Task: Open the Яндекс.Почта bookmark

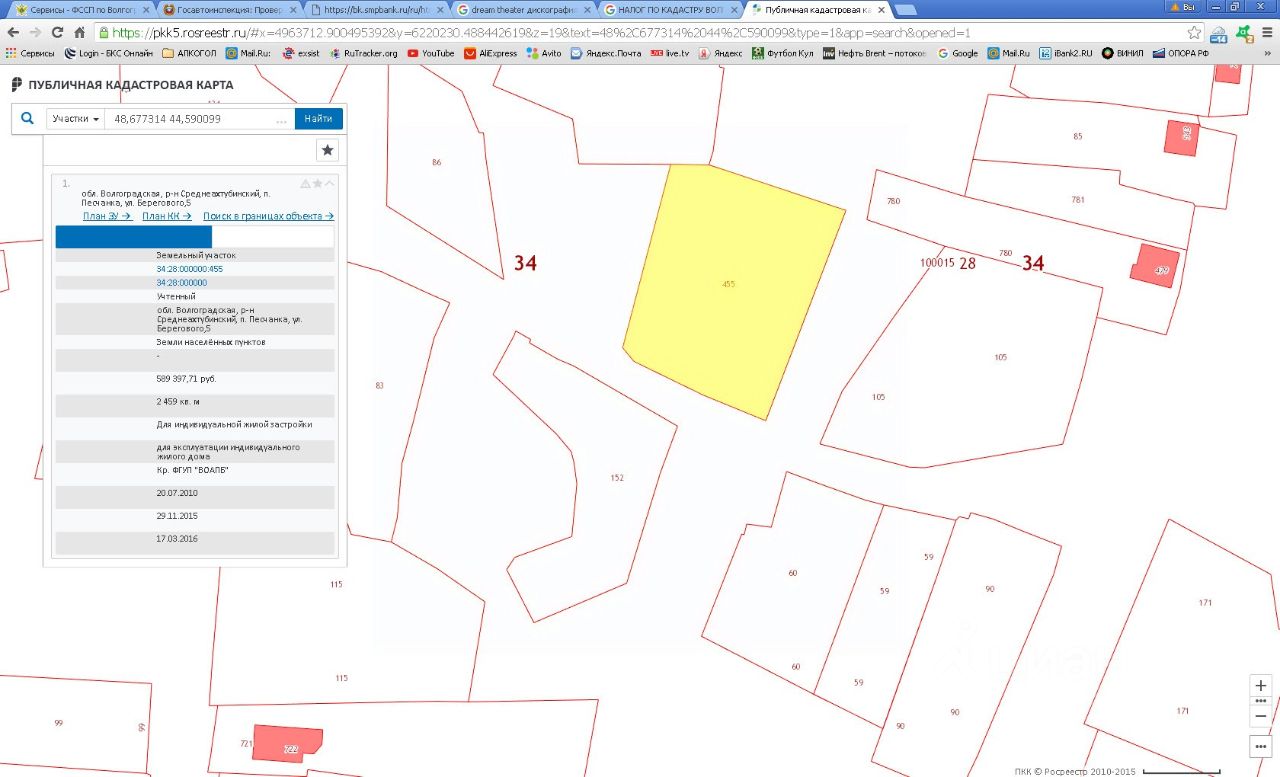Action: [605, 53]
